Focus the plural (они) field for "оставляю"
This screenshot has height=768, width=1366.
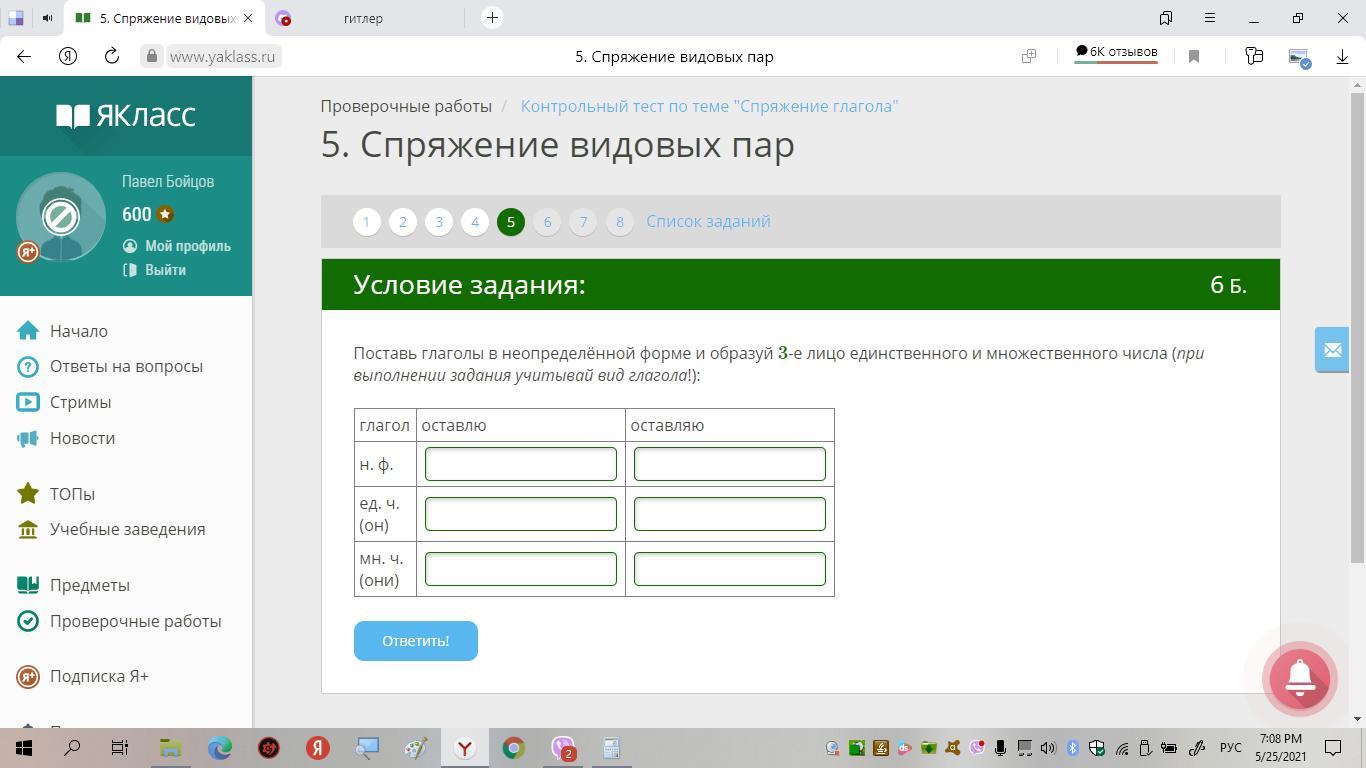click(x=730, y=569)
